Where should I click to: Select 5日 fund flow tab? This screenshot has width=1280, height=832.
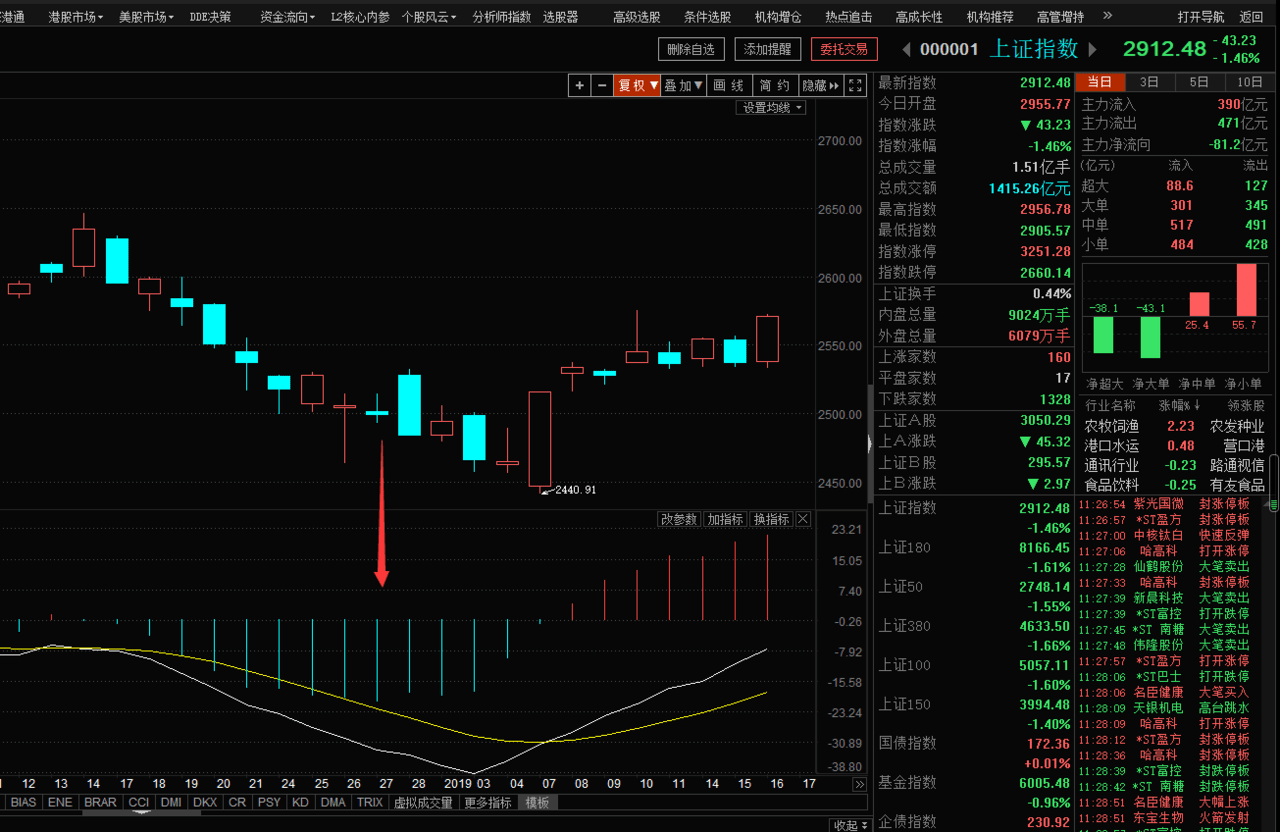pos(1200,82)
